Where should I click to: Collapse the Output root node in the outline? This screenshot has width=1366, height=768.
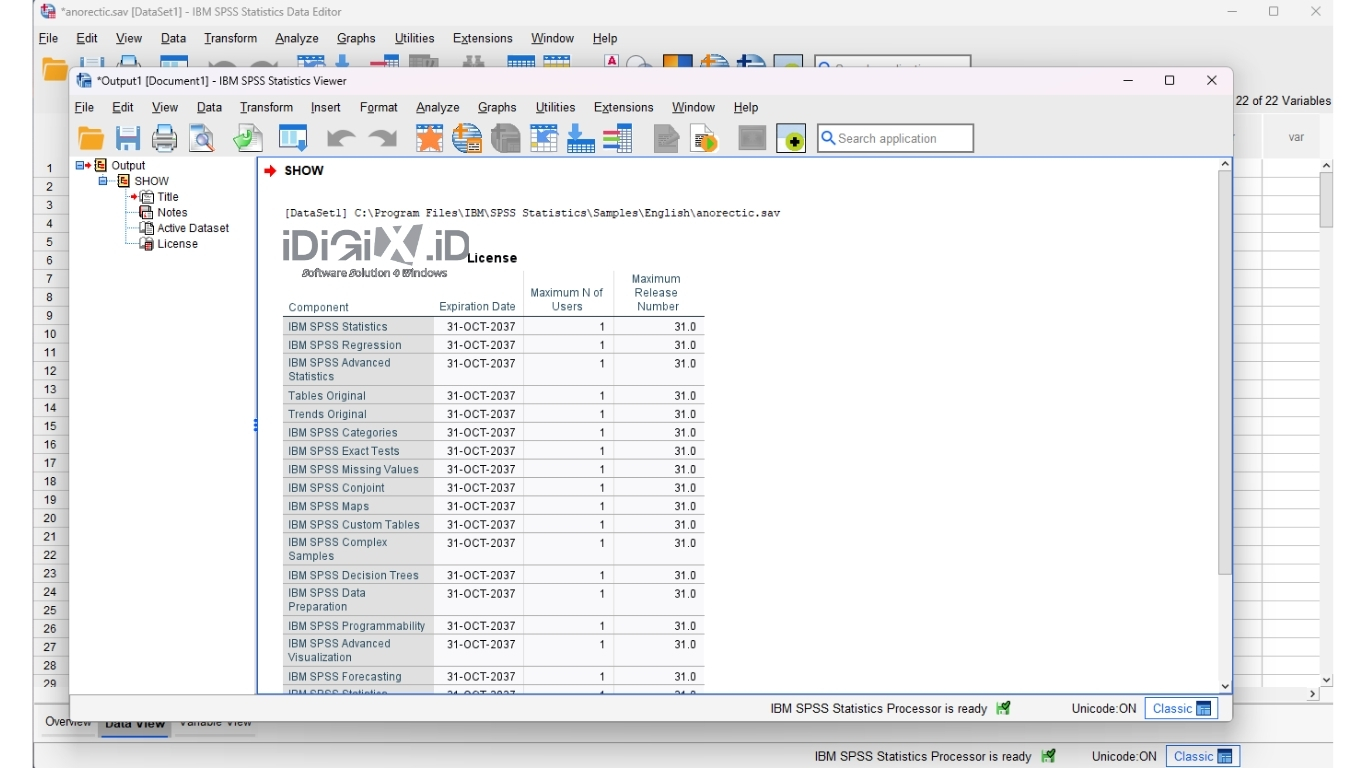81,165
